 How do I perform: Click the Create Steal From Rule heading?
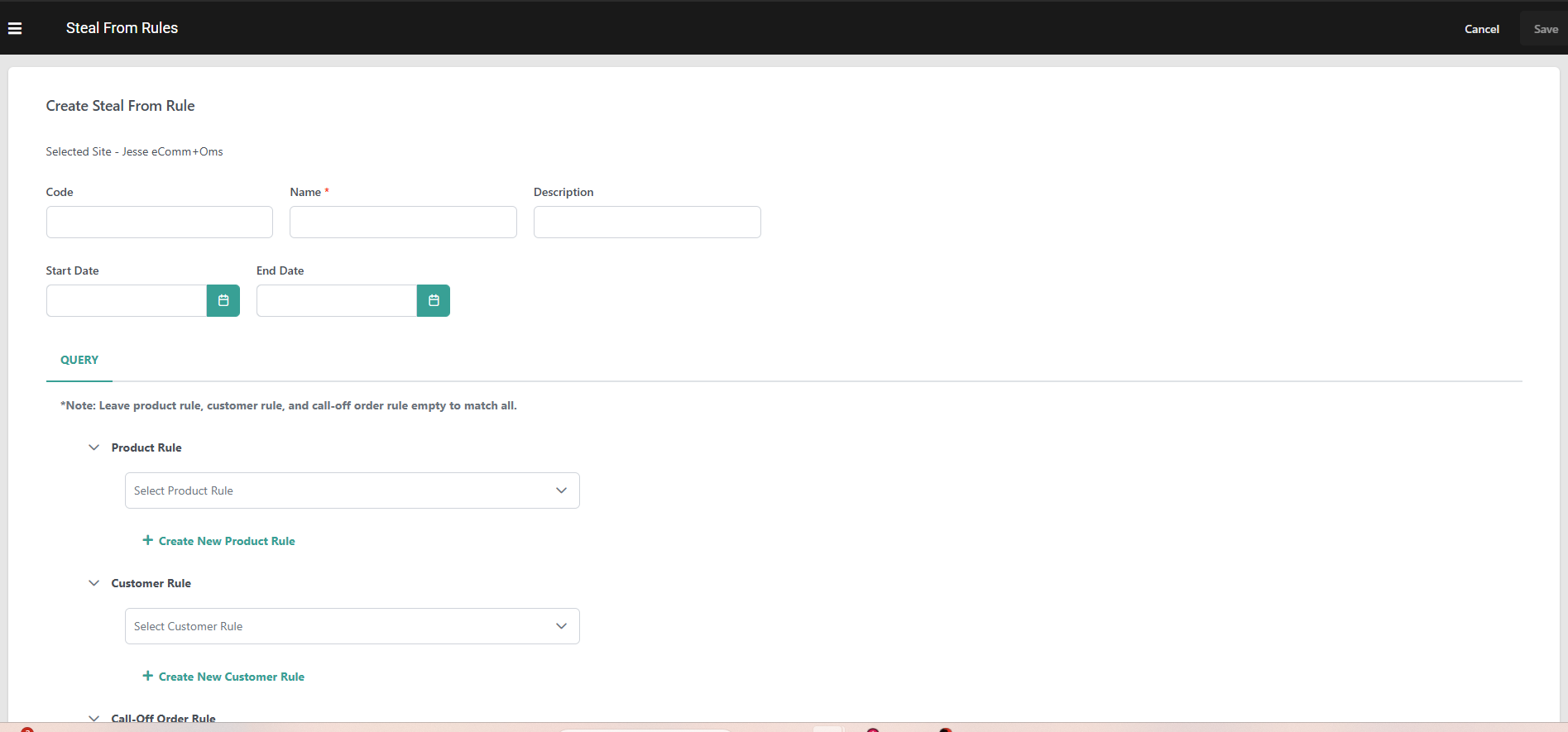(x=120, y=106)
